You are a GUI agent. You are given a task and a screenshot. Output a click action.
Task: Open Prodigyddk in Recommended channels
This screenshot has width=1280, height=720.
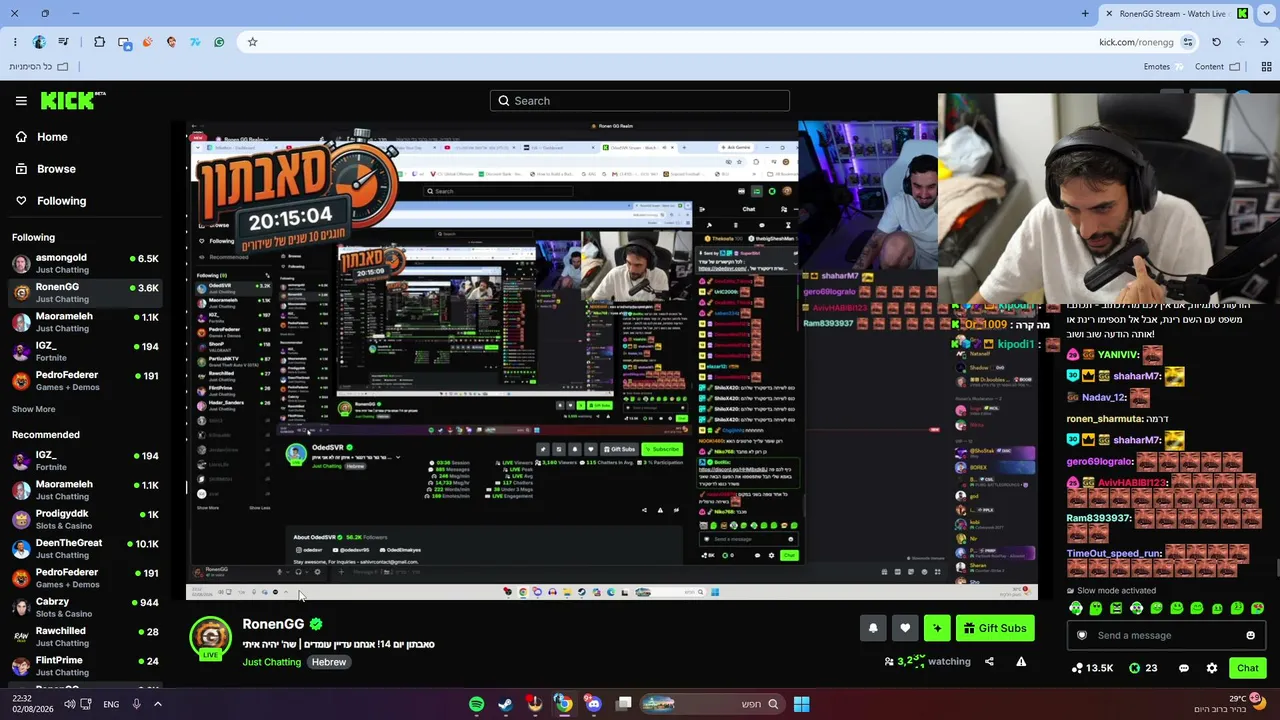(x=85, y=520)
